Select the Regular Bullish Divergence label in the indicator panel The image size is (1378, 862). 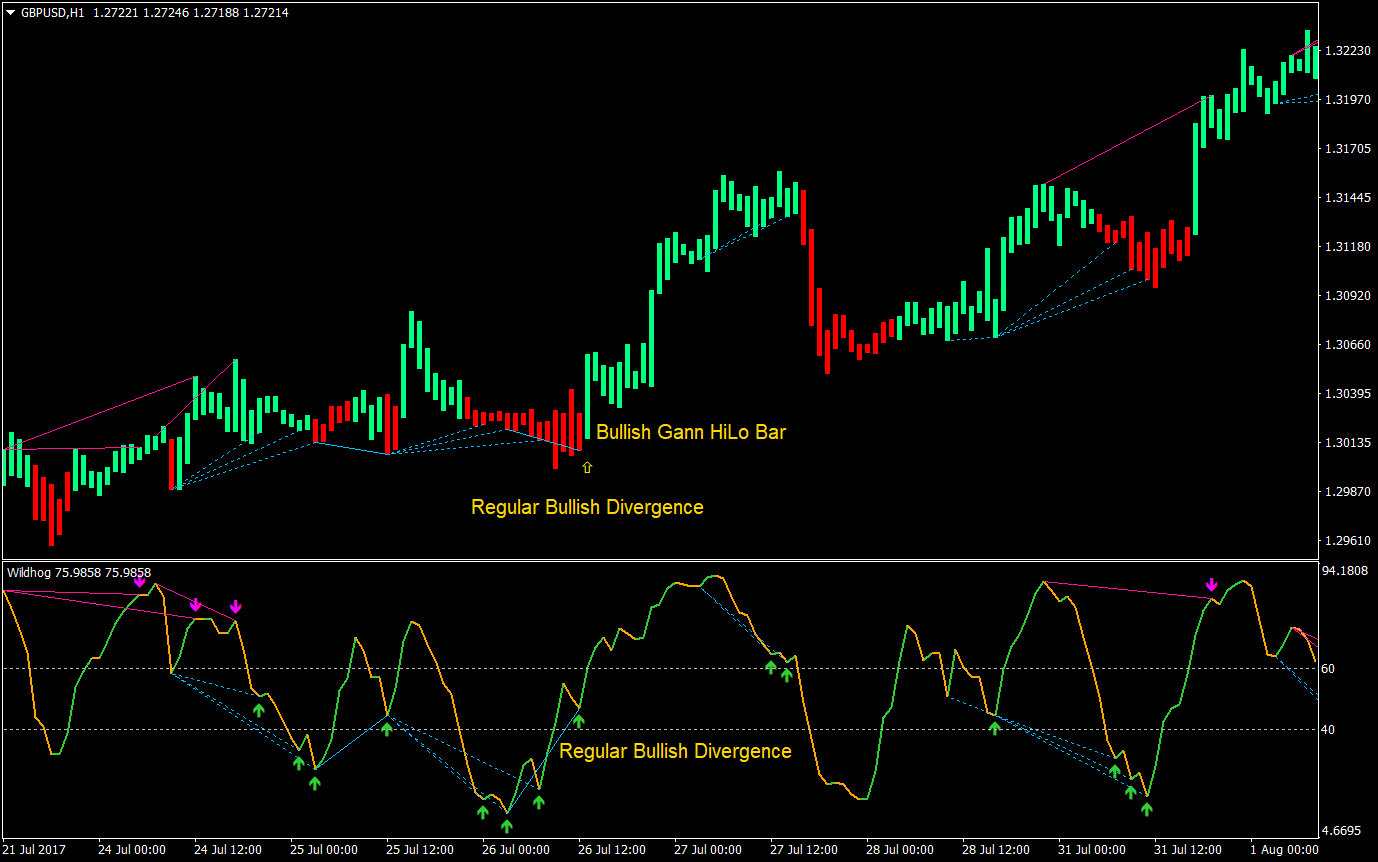point(676,751)
